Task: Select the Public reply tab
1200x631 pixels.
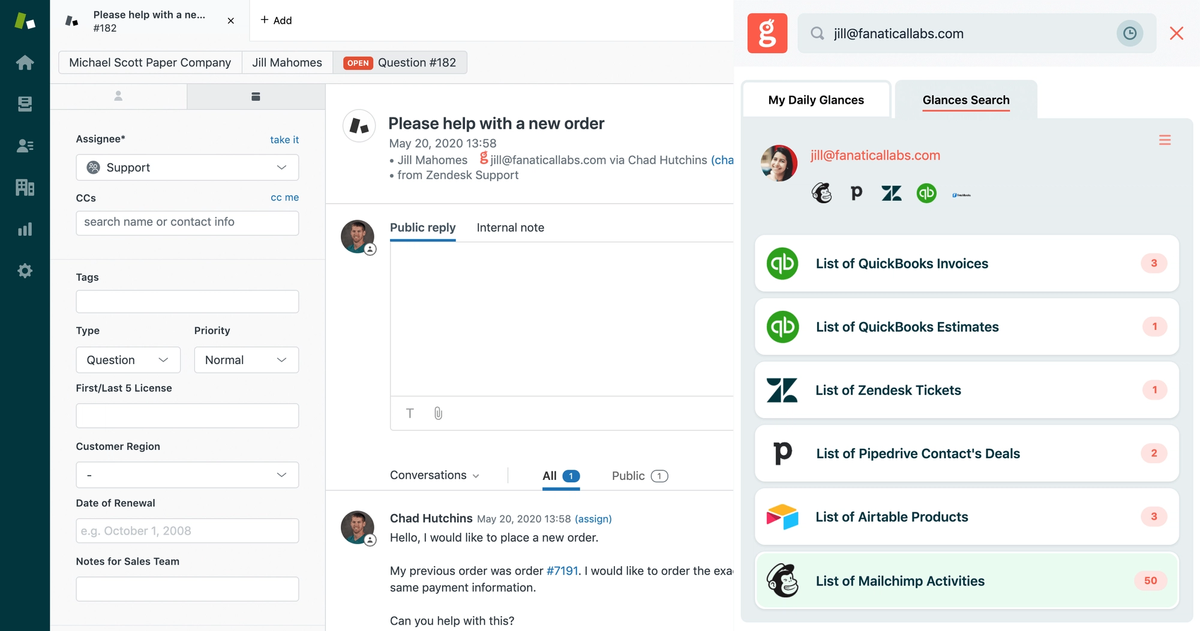Action: pos(423,228)
